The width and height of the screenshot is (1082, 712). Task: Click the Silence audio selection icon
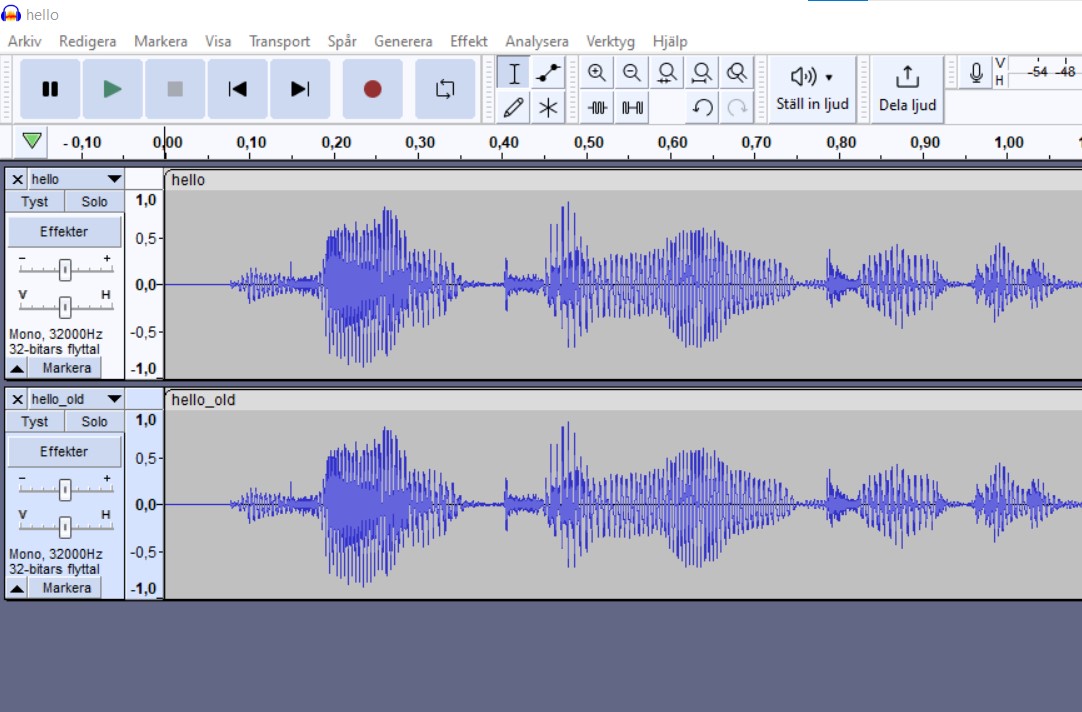632,107
